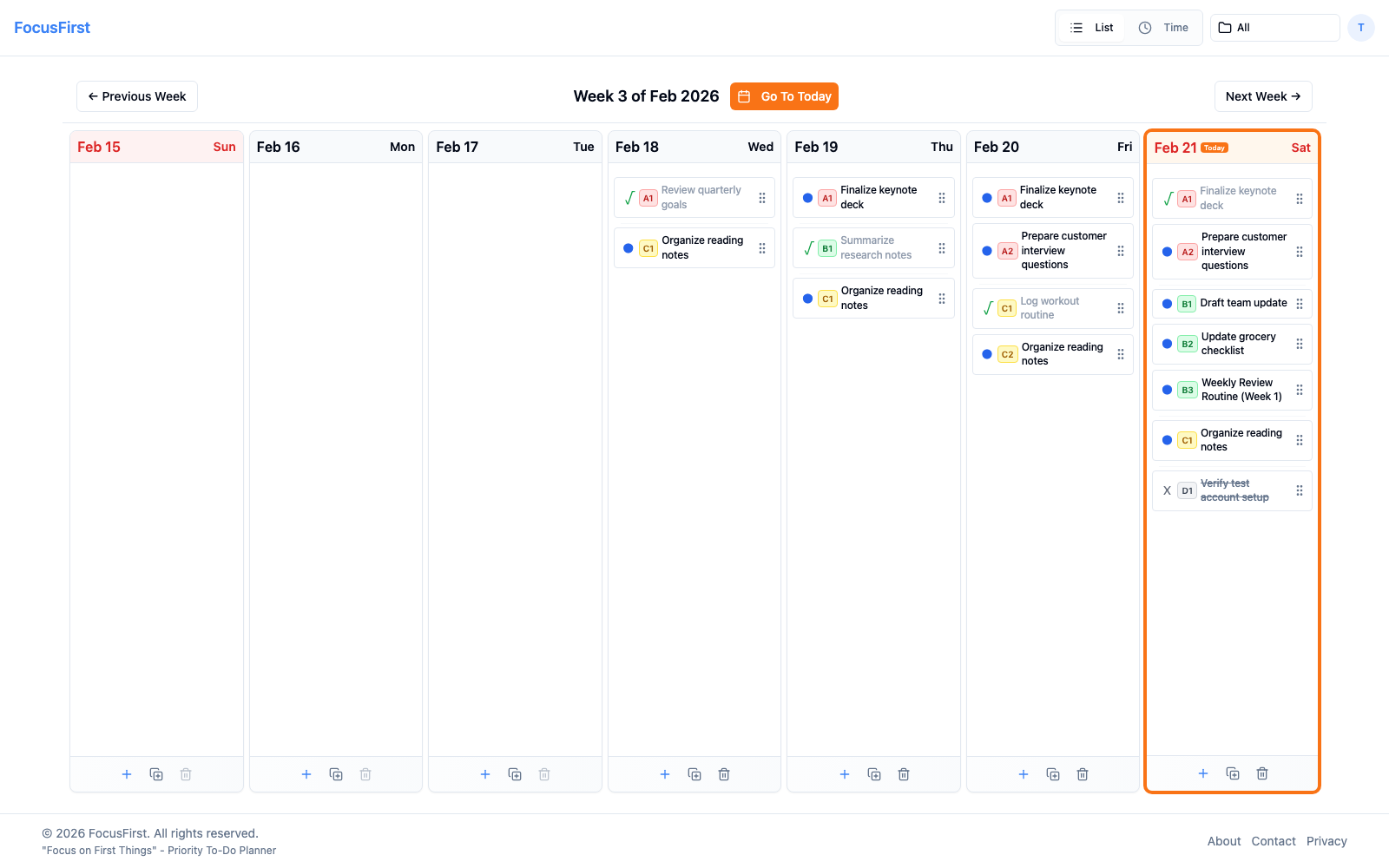Click the plus icon under the Feb 18 column

[x=665, y=773]
